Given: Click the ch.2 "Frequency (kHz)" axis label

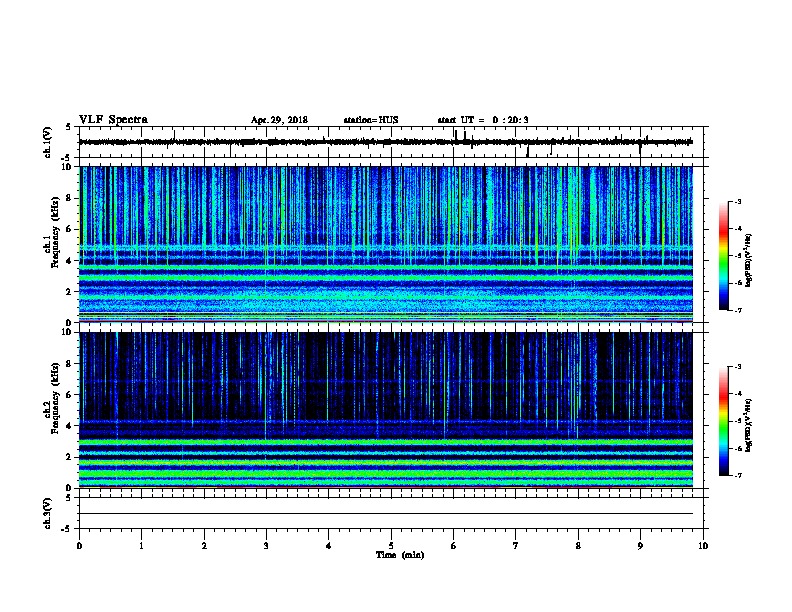Looking at the screenshot, I should 55,398.
